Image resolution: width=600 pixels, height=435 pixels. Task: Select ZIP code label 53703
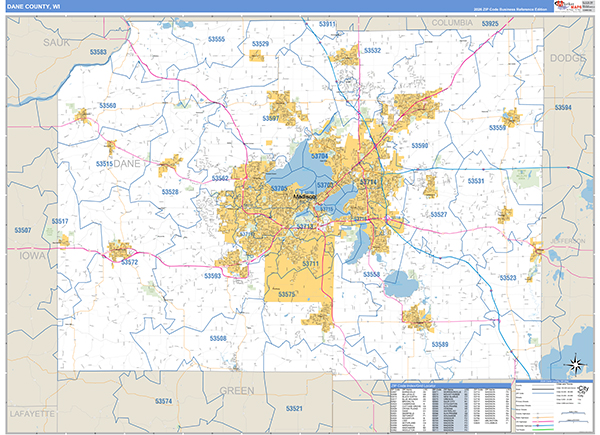click(325, 185)
